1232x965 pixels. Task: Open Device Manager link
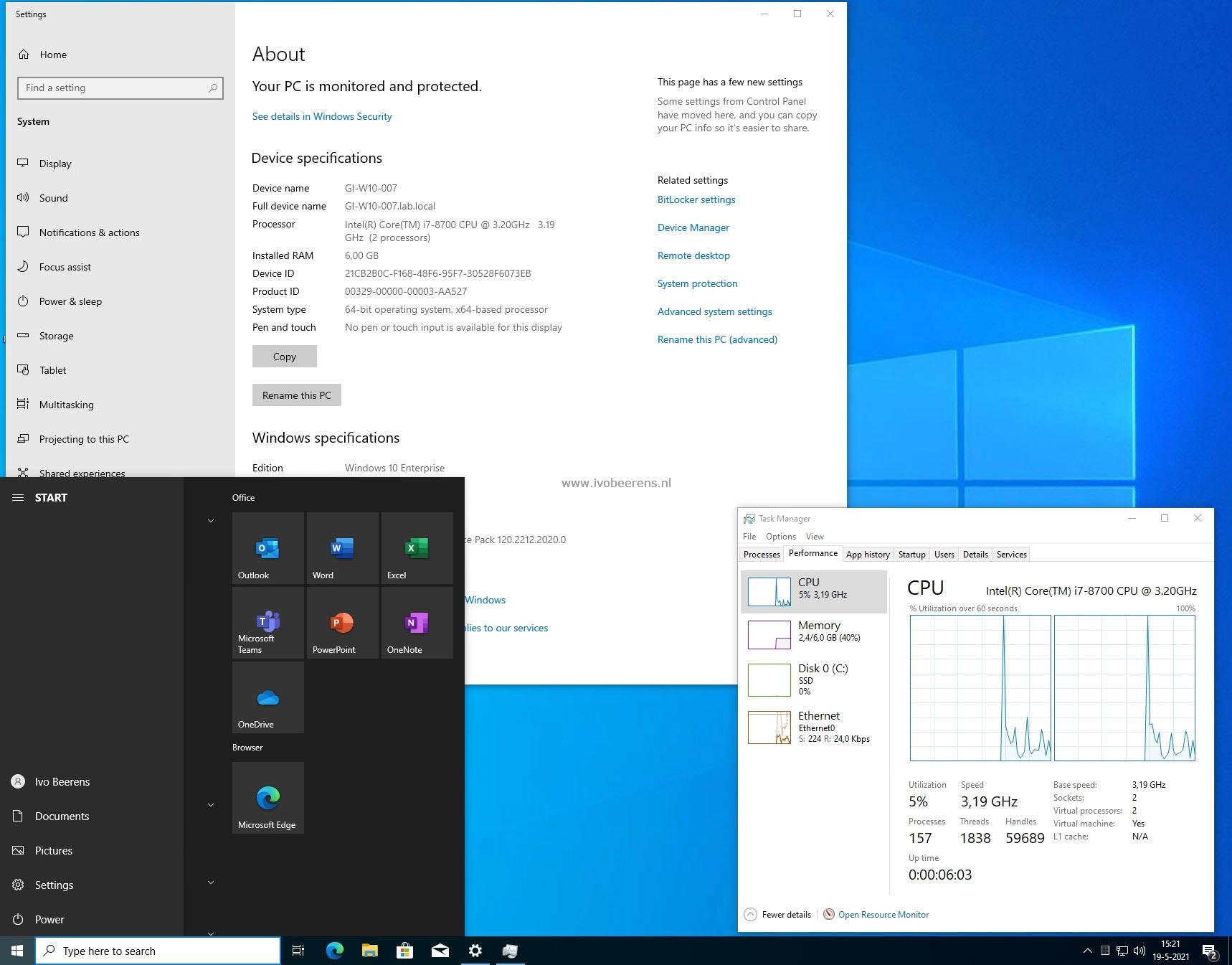pyautogui.click(x=693, y=227)
